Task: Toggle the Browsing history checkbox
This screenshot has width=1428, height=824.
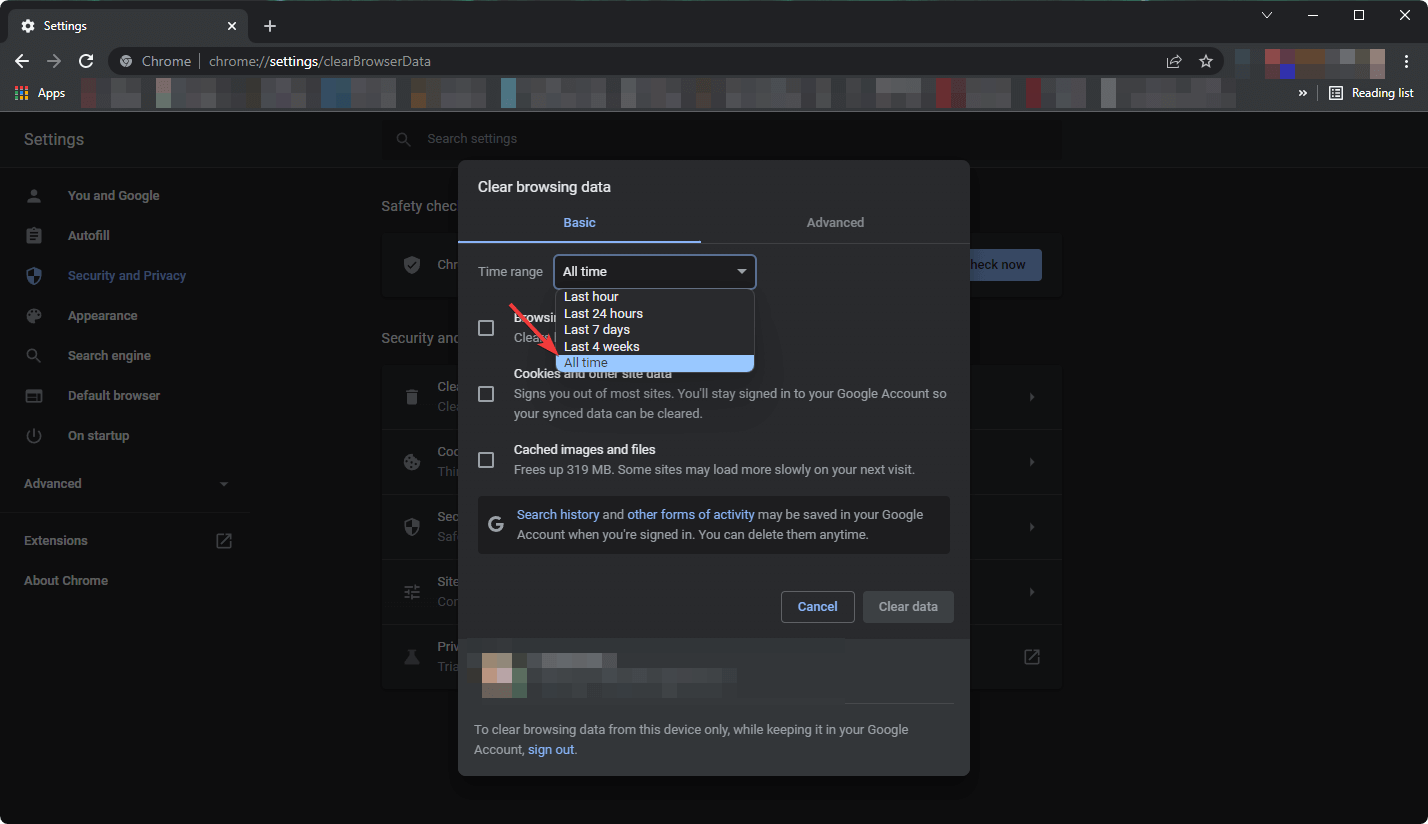Action: tap(486, 327)
